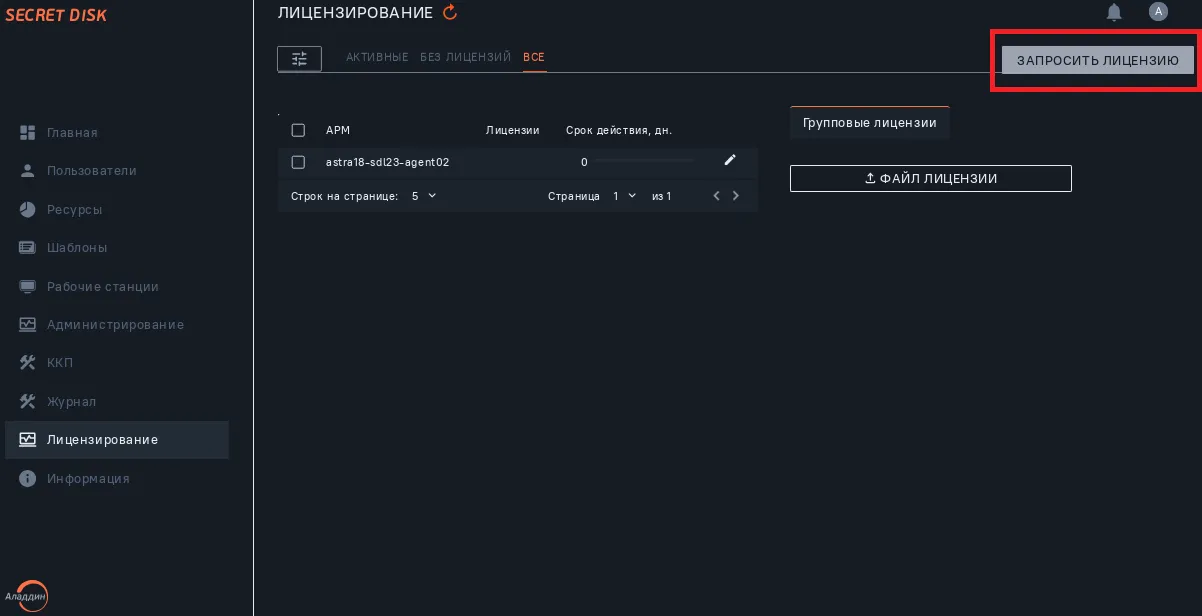Open the rows per page dropdown
Viewport: 1202px width, 616px height.
[424, 196]
